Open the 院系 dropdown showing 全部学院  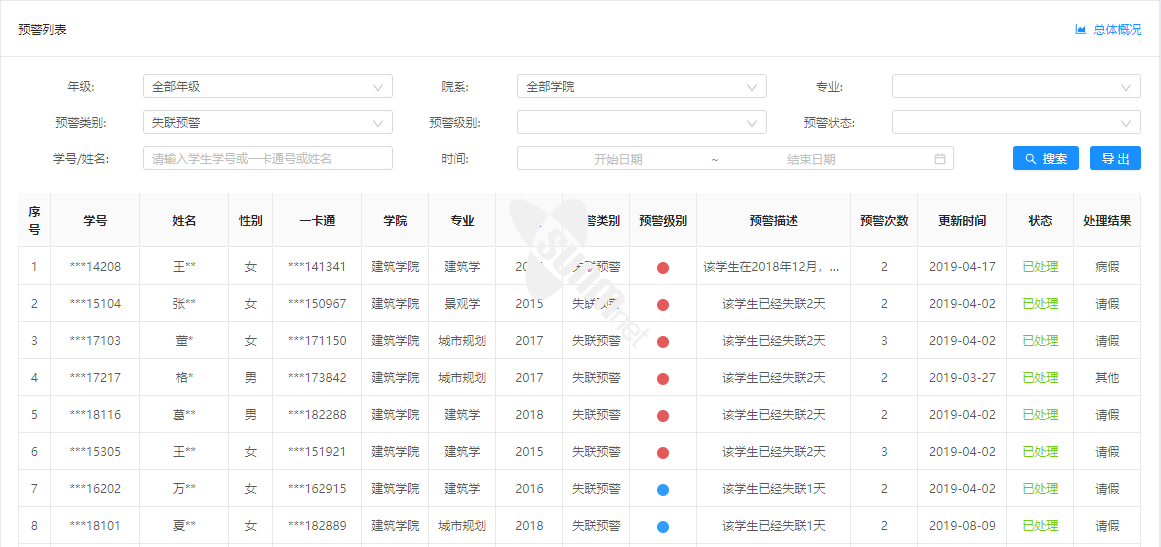pos(641,87)
